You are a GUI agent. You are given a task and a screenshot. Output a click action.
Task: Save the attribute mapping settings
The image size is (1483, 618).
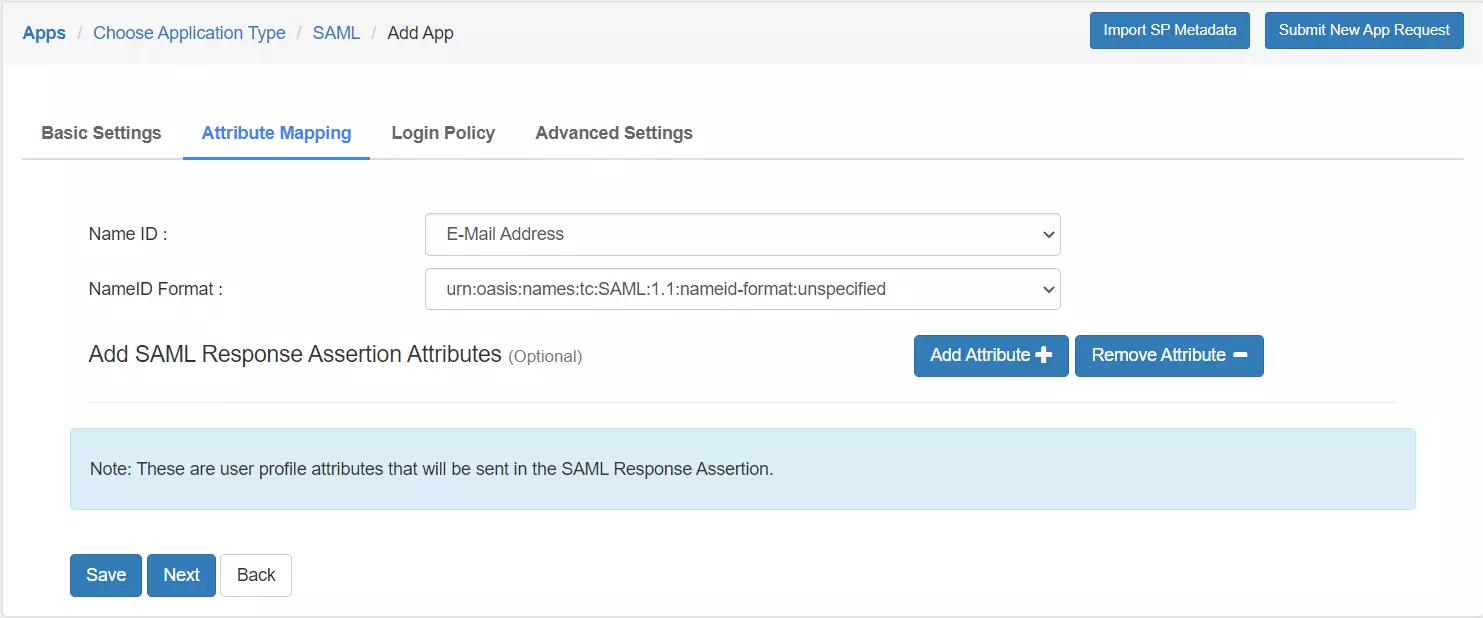[x=105, y=574]
